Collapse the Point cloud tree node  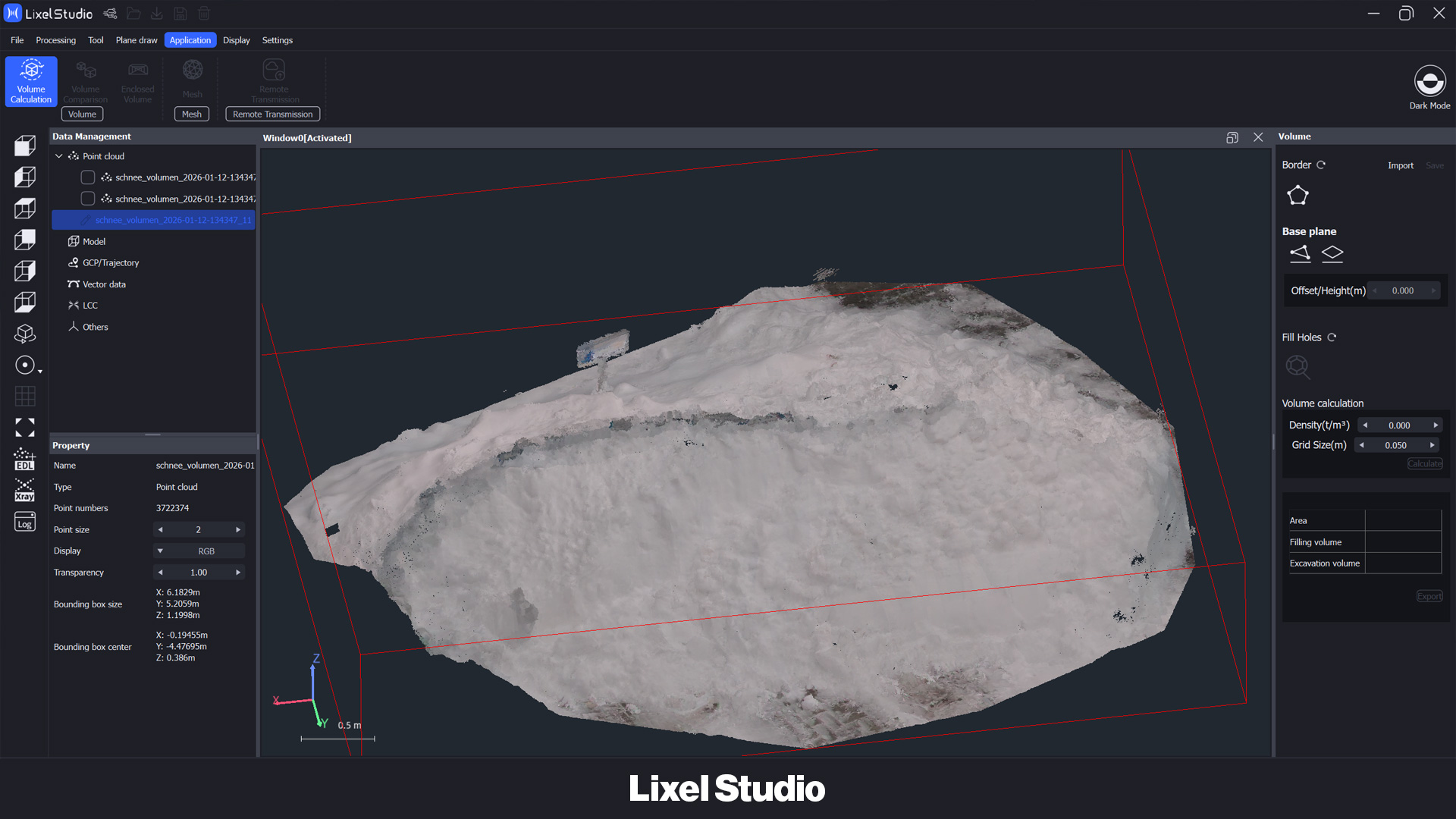(x=59, y=156)
